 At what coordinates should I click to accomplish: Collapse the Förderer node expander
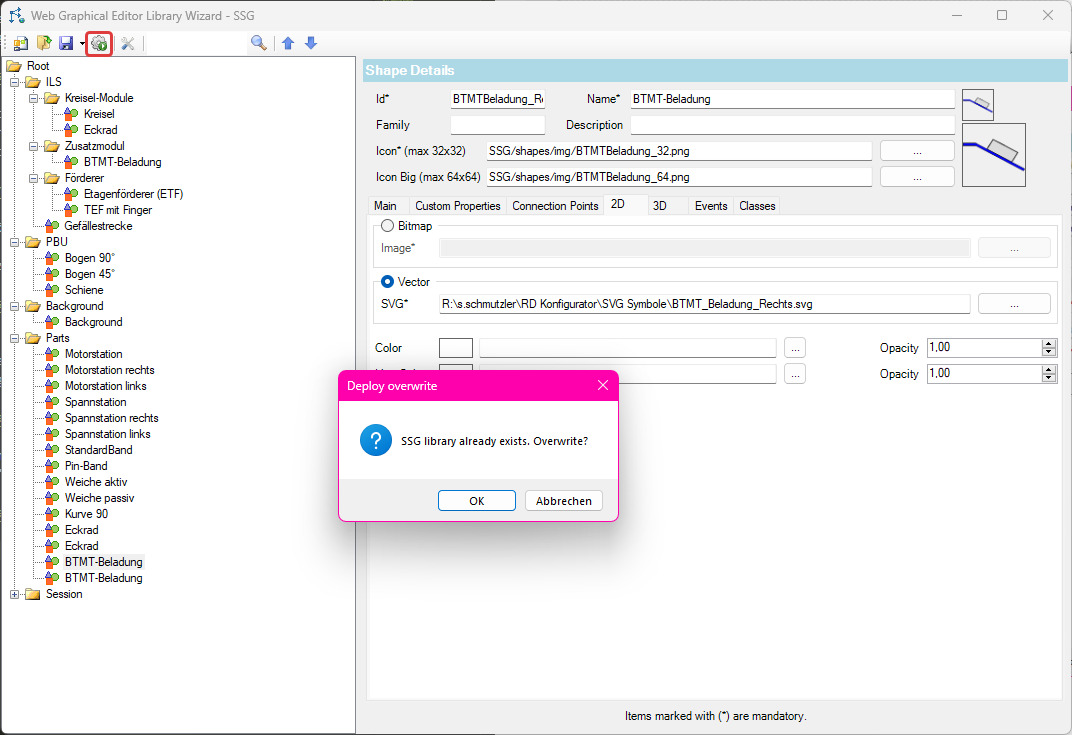pyautogui.click(x=34, y=178)
